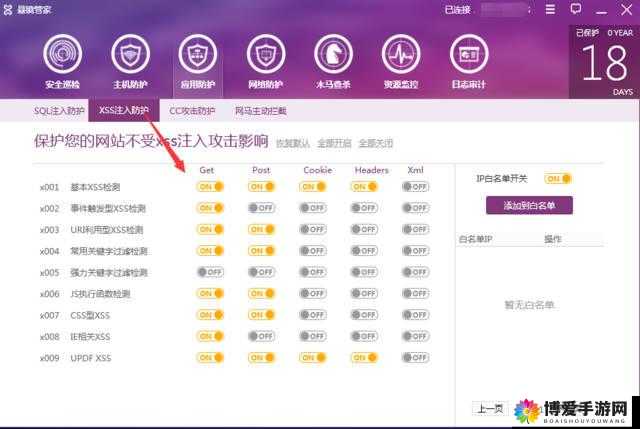640x429 pixels.
Task: Open the hamburger menu in title bar
Action: pyautogui.click(x=550, y=9)
